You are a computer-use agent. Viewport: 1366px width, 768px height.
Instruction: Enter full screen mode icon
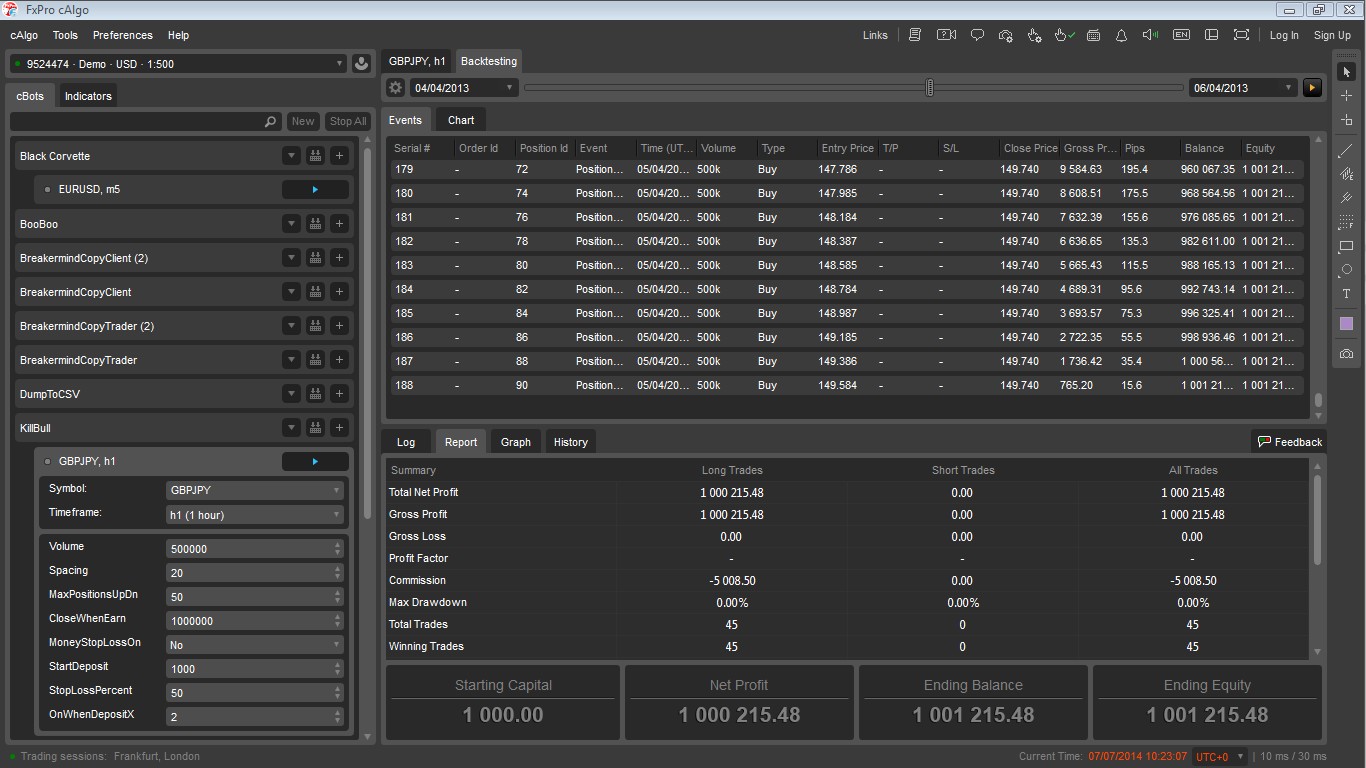tap(1241, 35)
